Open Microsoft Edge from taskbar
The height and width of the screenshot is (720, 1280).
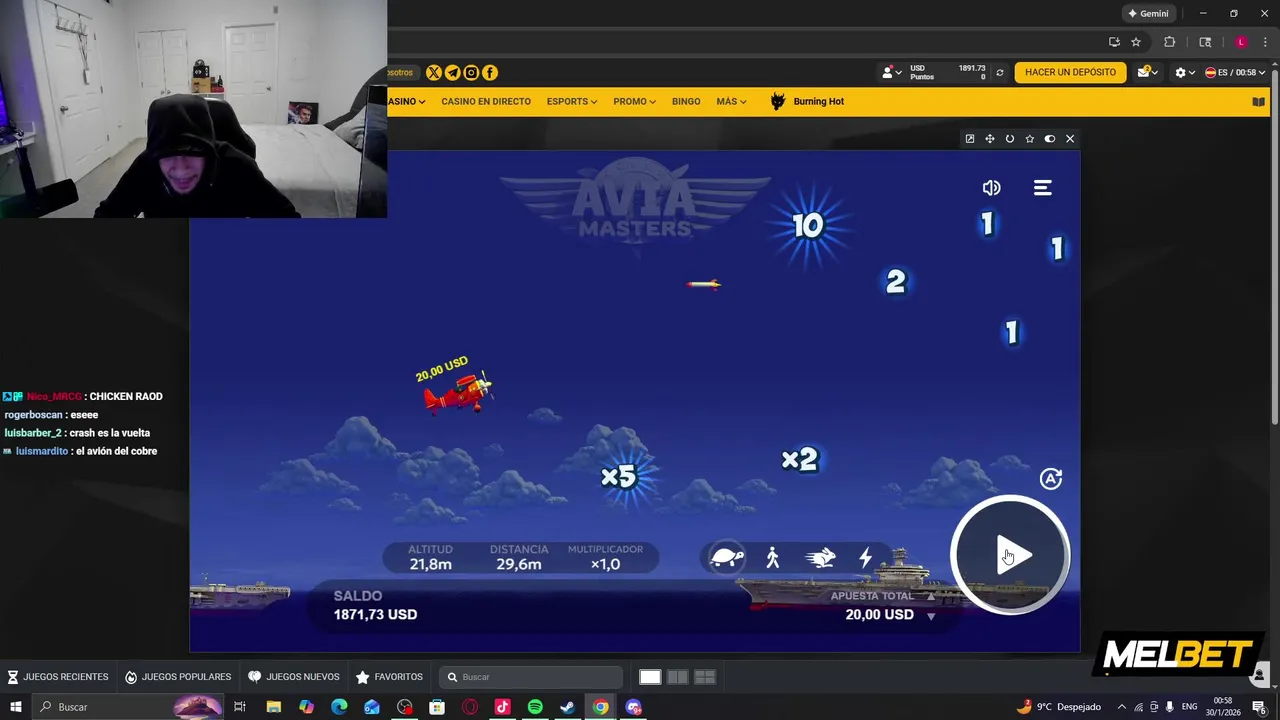[x=339, y=707]
